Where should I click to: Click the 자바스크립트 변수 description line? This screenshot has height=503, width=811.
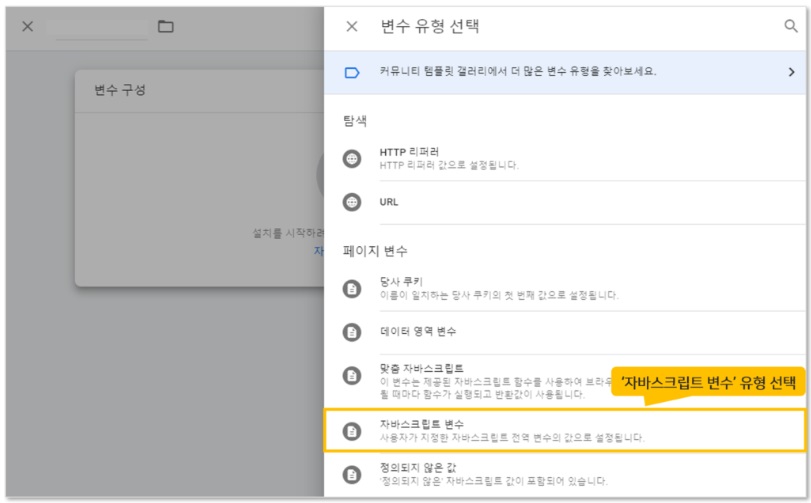point(512,437)
